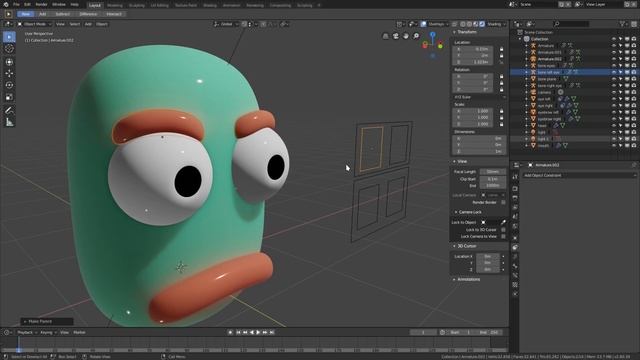640x360 pixels.
Task: Collapse the Collection tree in outliner
Action: click(520, 39)
